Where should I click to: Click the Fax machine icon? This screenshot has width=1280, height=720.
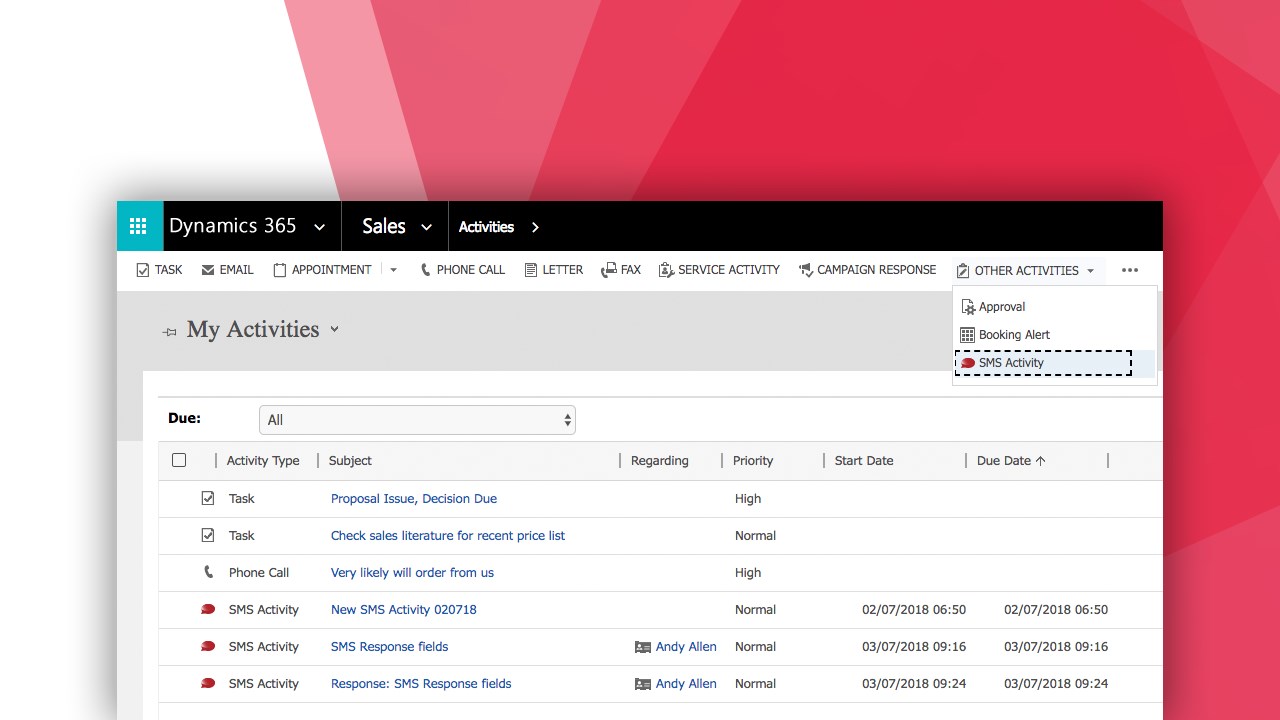pos(608,270)
